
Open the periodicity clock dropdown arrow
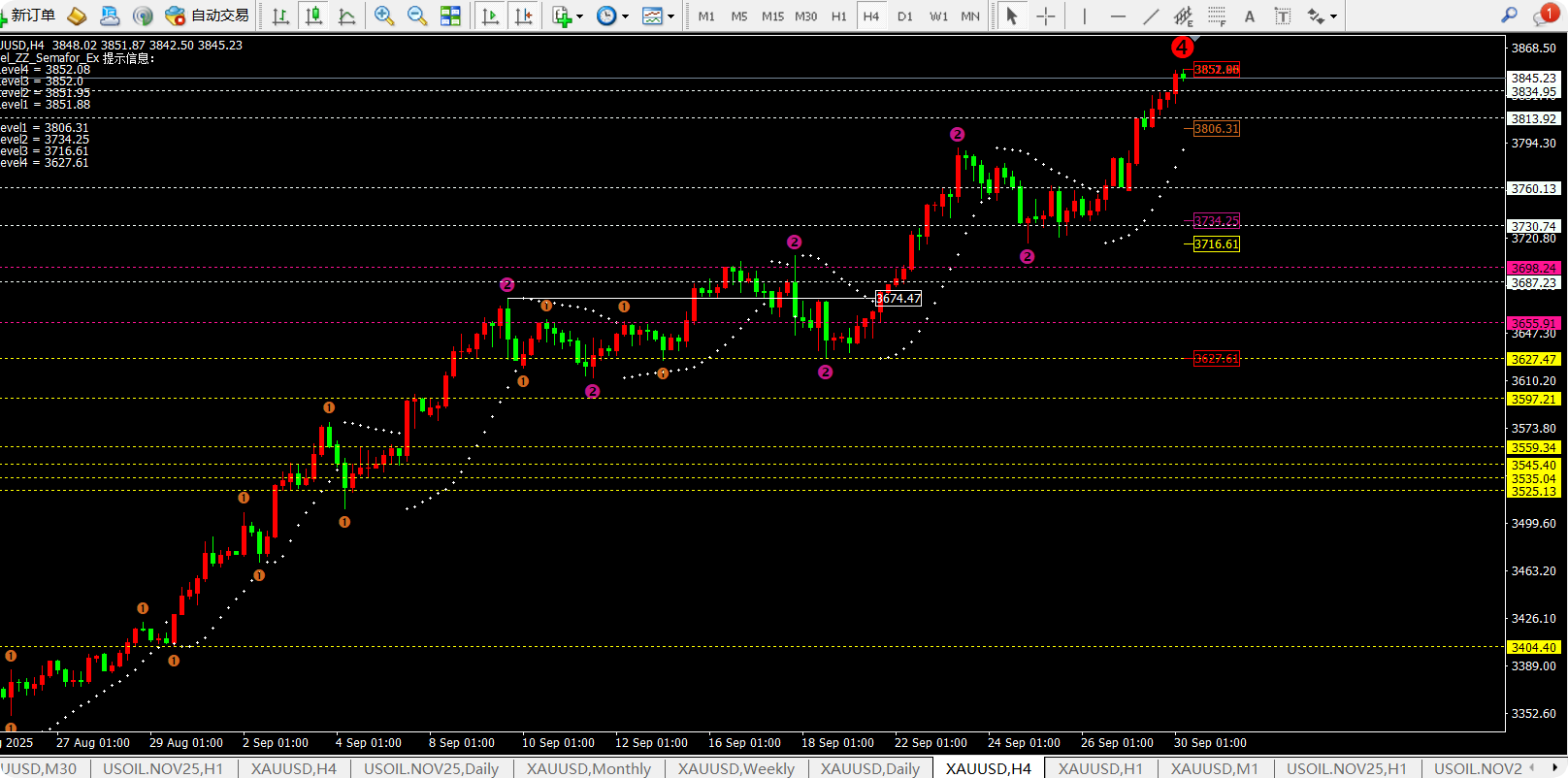click(x=625, y=16)
